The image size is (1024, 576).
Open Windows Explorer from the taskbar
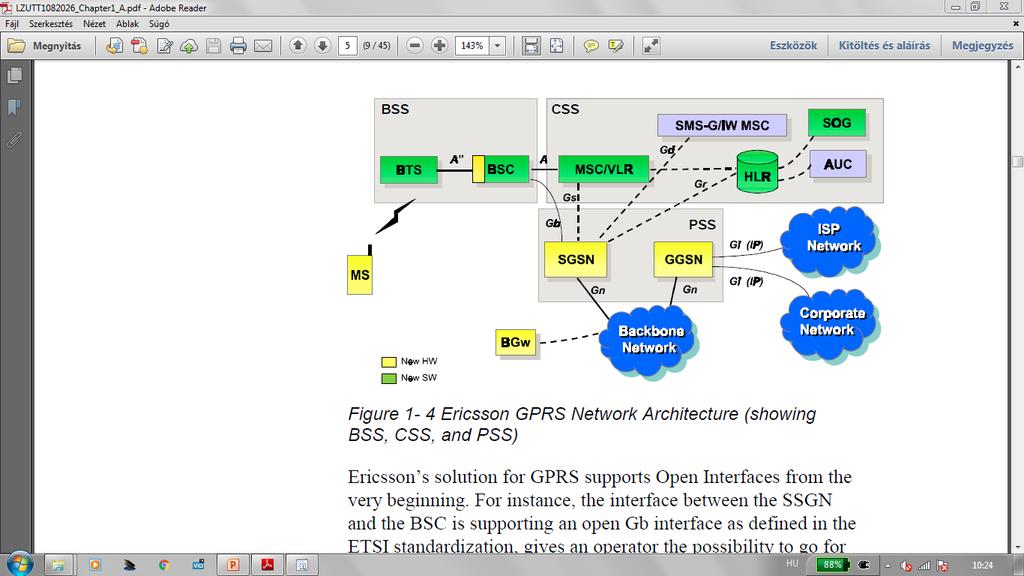point(58,565)
